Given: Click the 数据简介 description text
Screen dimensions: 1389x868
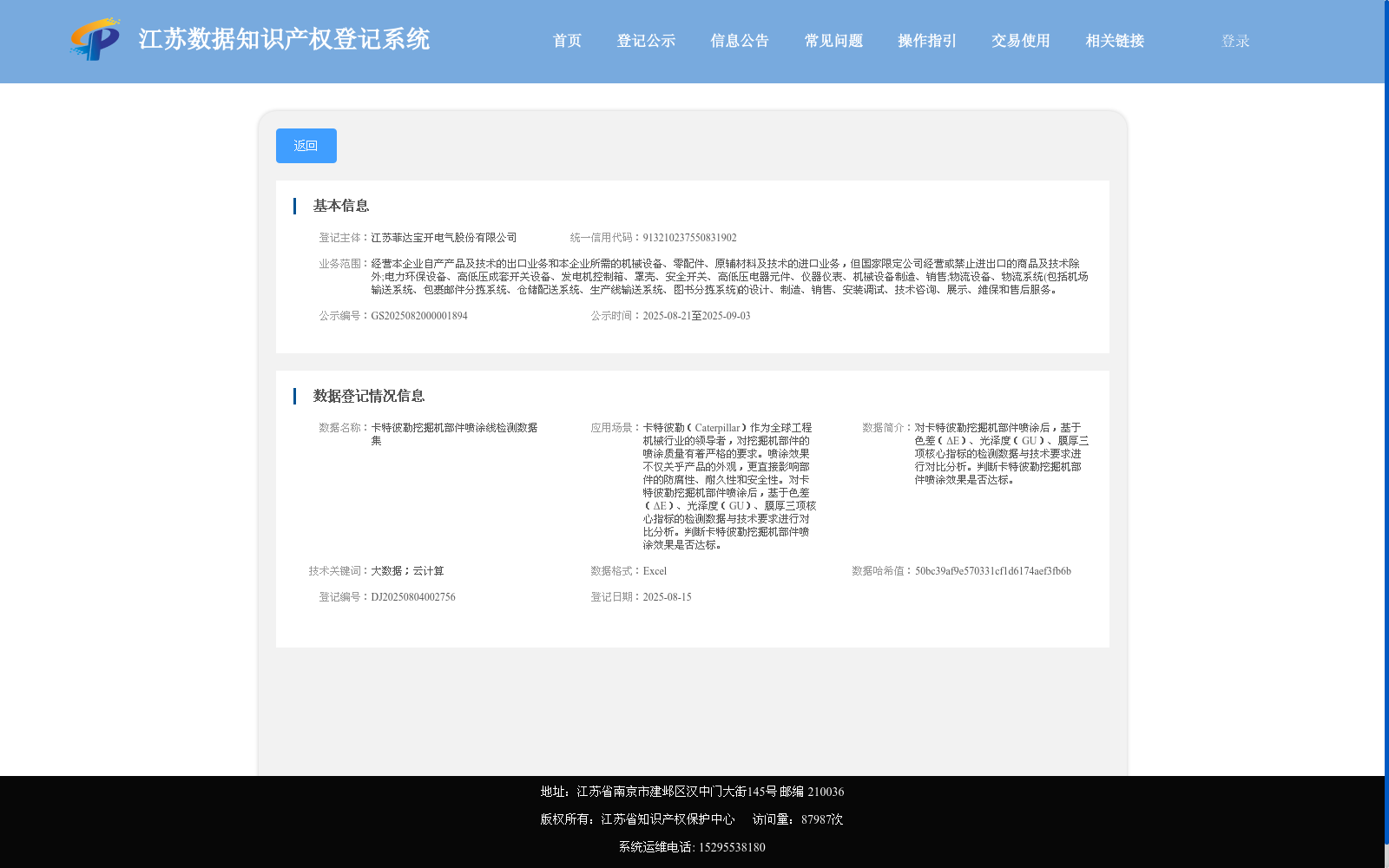Looking at the screenshot, I should pyautogui.click(x=1001, y=454).
